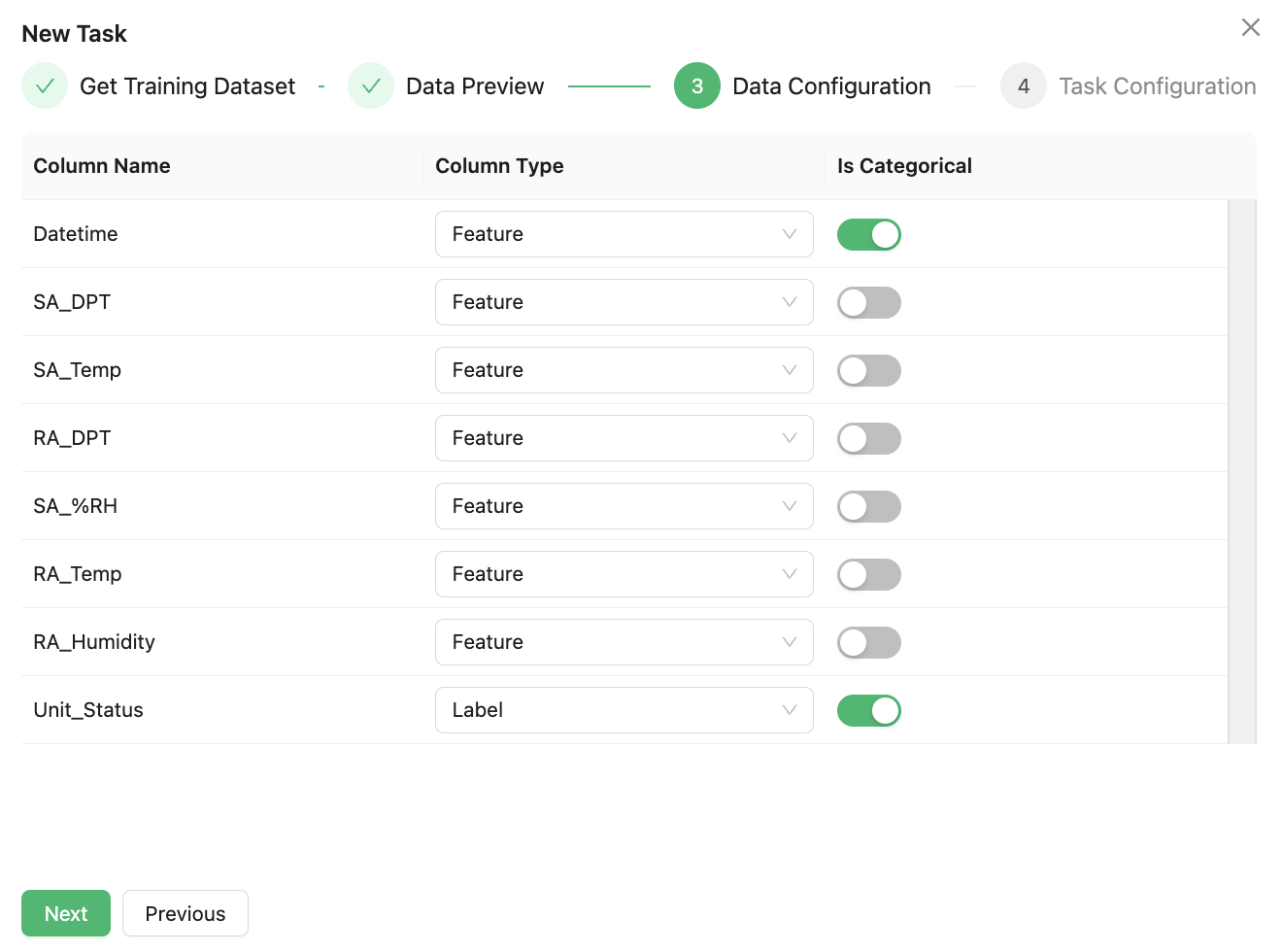Click the step 4 Task Configuration circle
Image resolution: width=1282 pixels, height=952 pixels.
pyautogui.click(x=1023, y=86)
